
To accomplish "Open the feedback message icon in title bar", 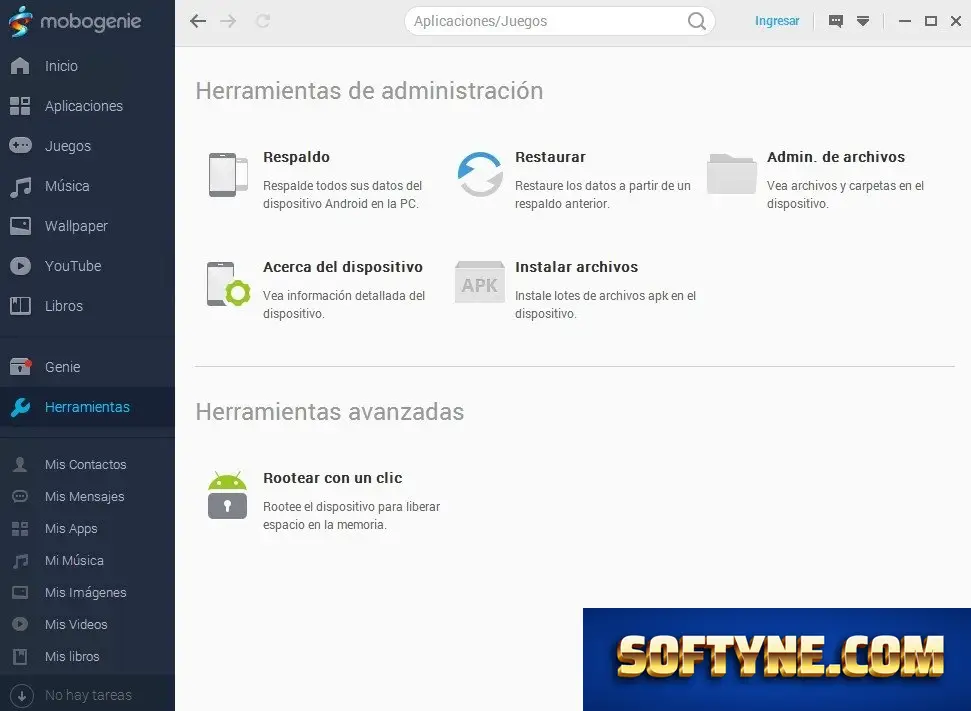I will click(835, 21).
